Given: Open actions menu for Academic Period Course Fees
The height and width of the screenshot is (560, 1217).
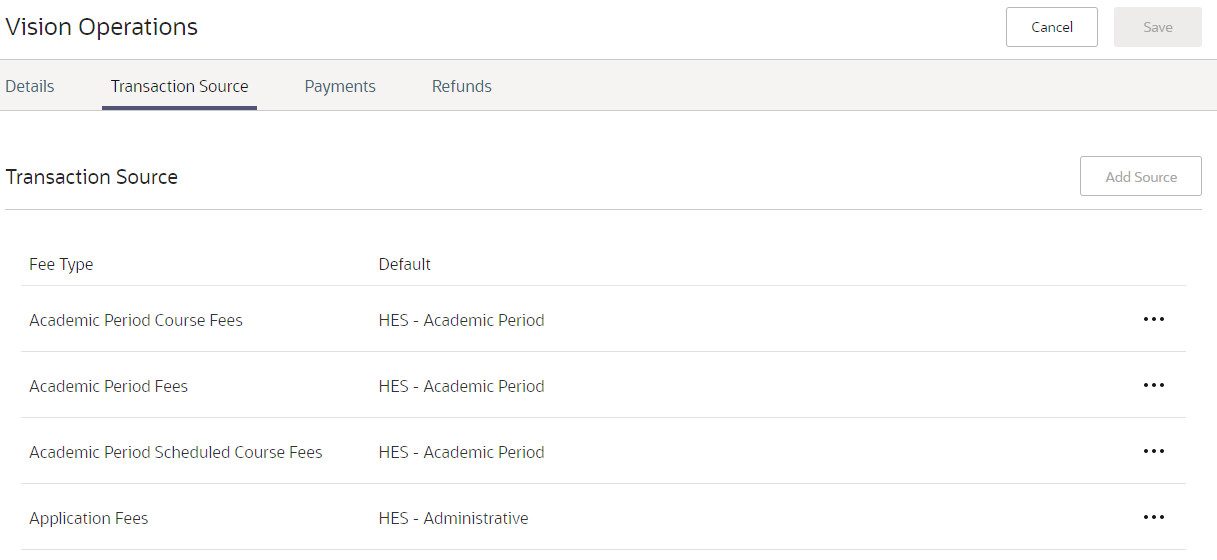Looking at the screenshot, I should 1153,320.
